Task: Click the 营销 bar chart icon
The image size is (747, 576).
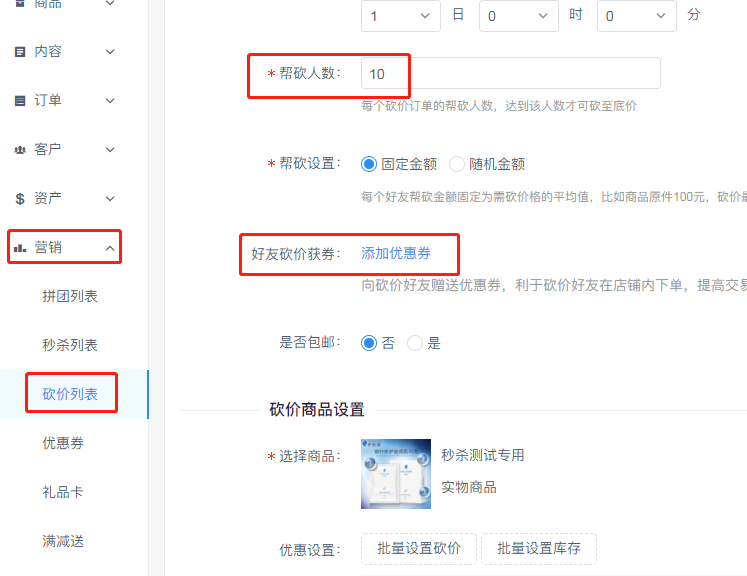Action: [20, 248]
